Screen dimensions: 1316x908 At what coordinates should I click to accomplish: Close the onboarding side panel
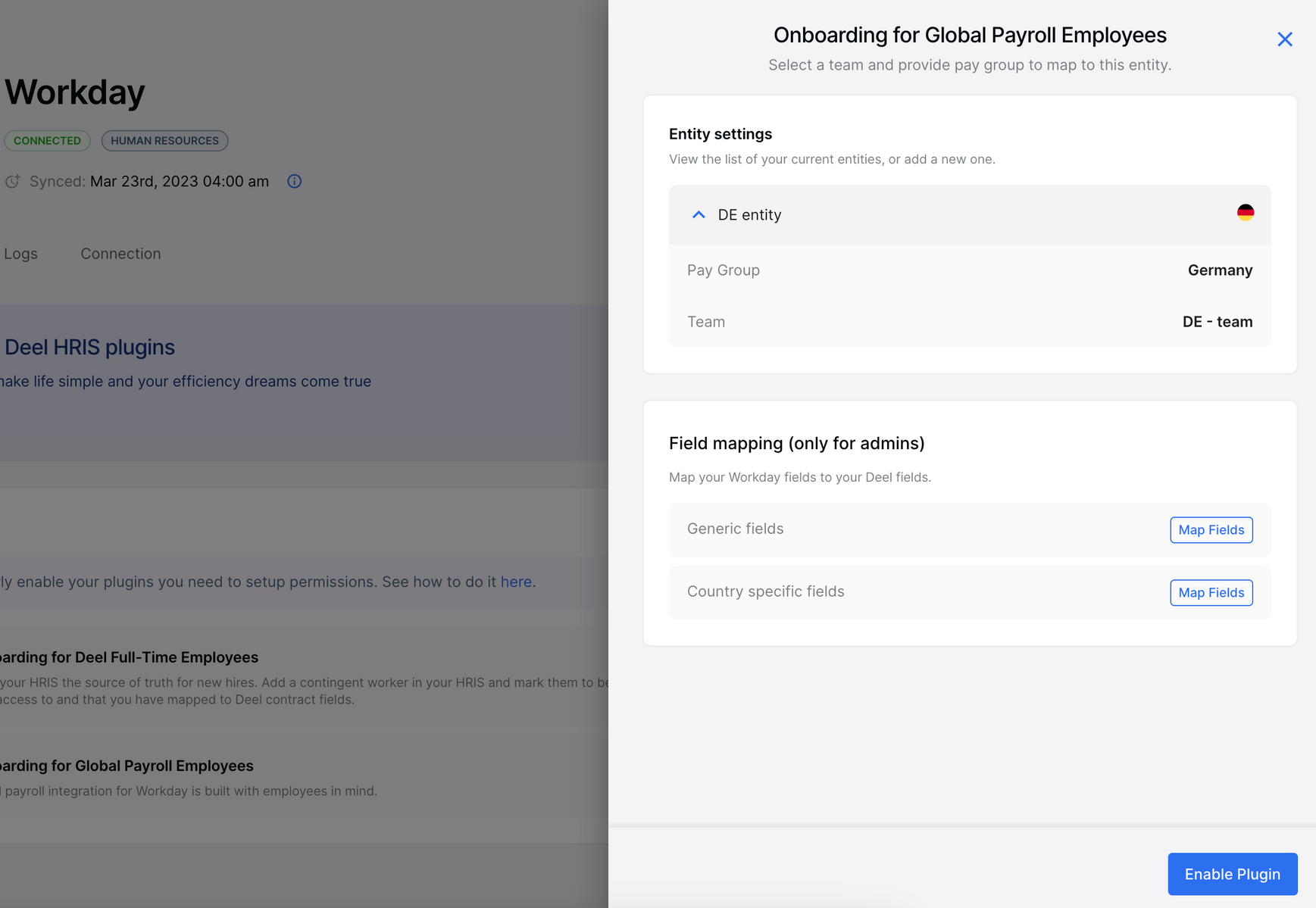(x=1284, y=39)
